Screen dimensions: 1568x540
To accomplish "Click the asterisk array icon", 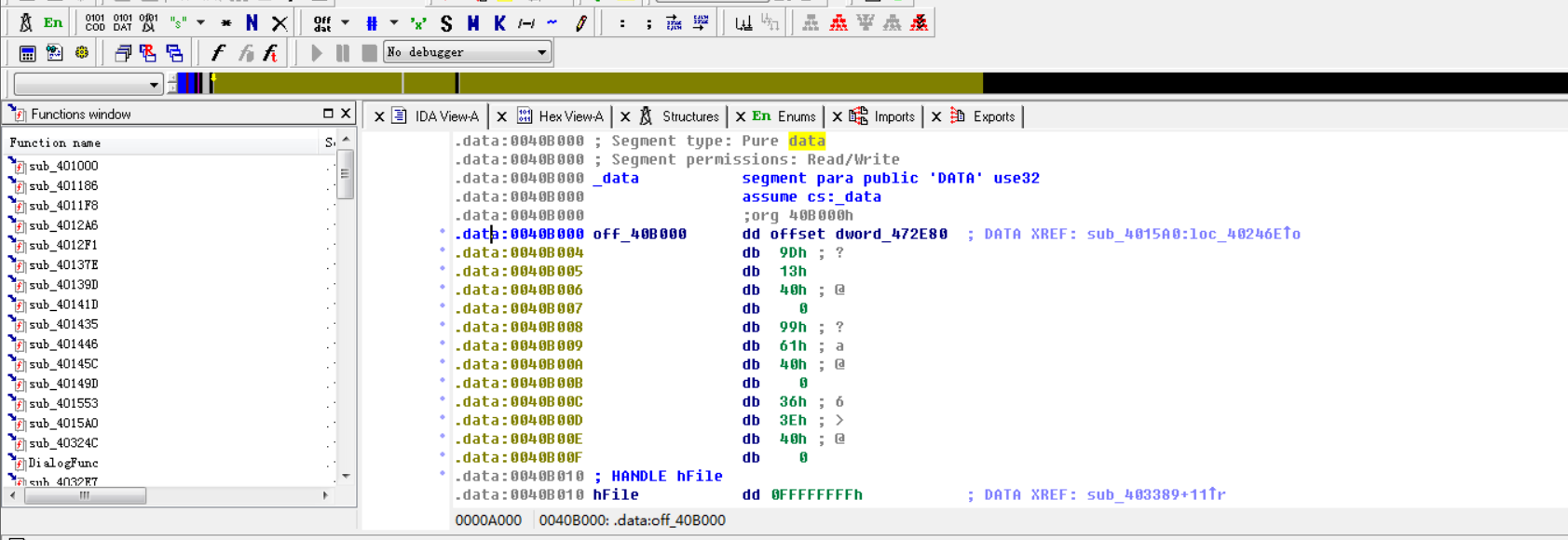I will pyautogui.click(x=226, y=22).
